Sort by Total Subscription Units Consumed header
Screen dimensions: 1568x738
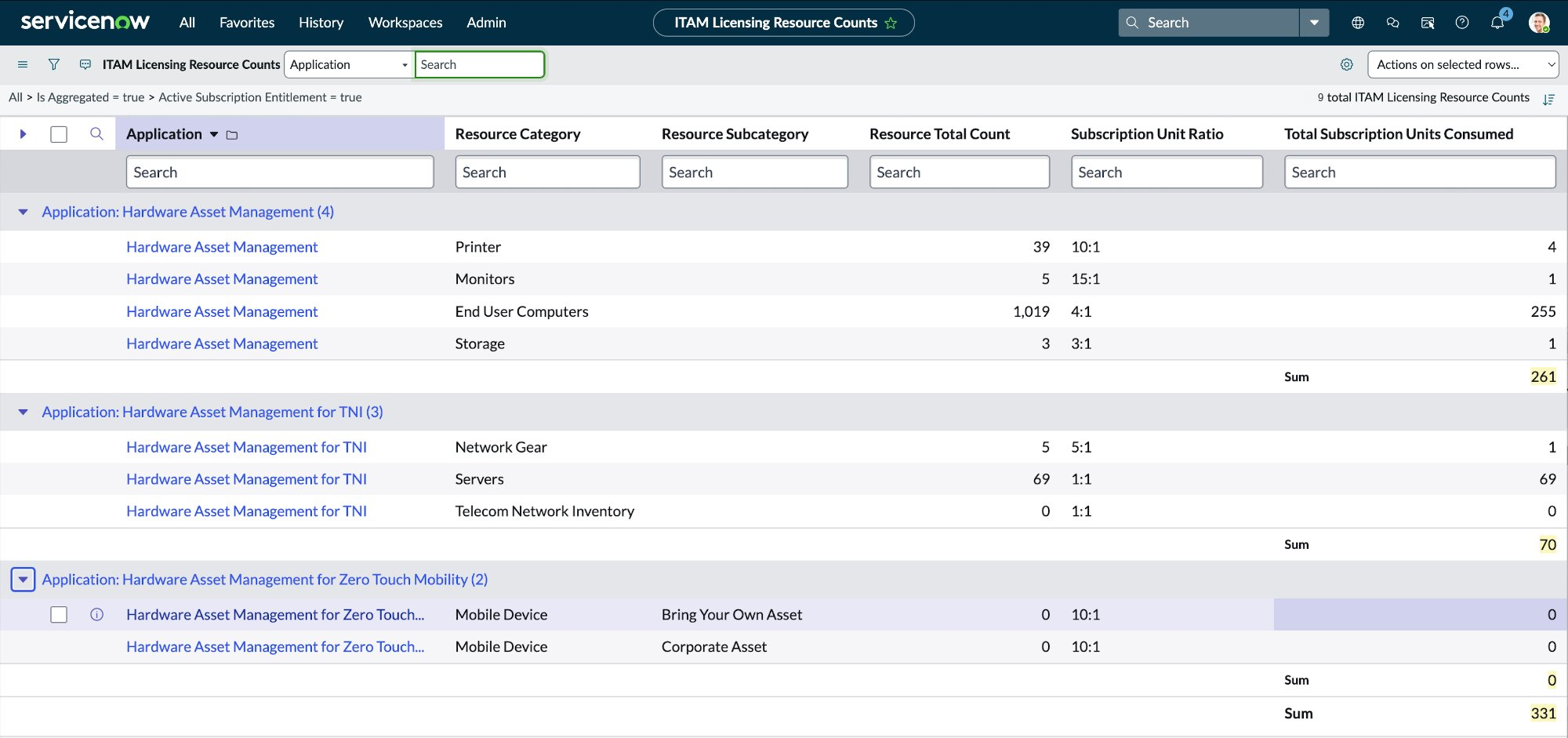tap(1399, 134)
